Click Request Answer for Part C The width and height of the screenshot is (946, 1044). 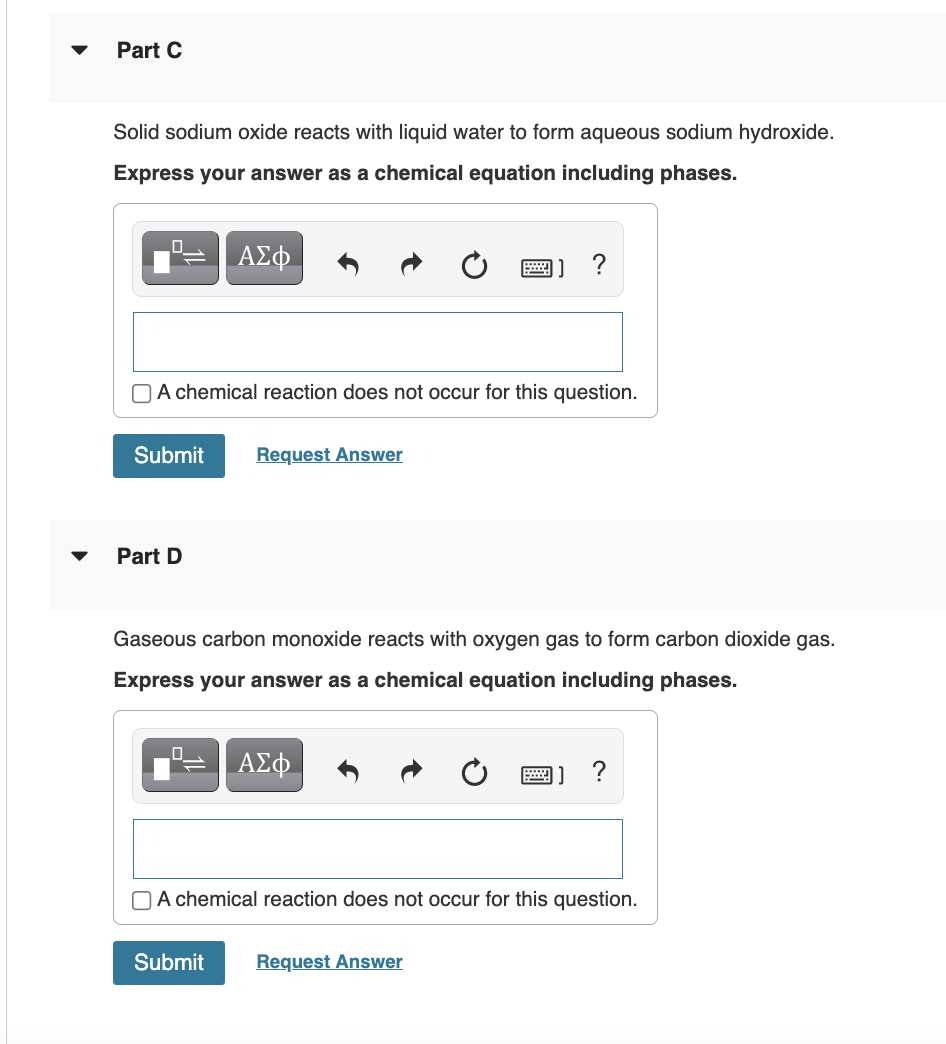click(x=329, y=454)
